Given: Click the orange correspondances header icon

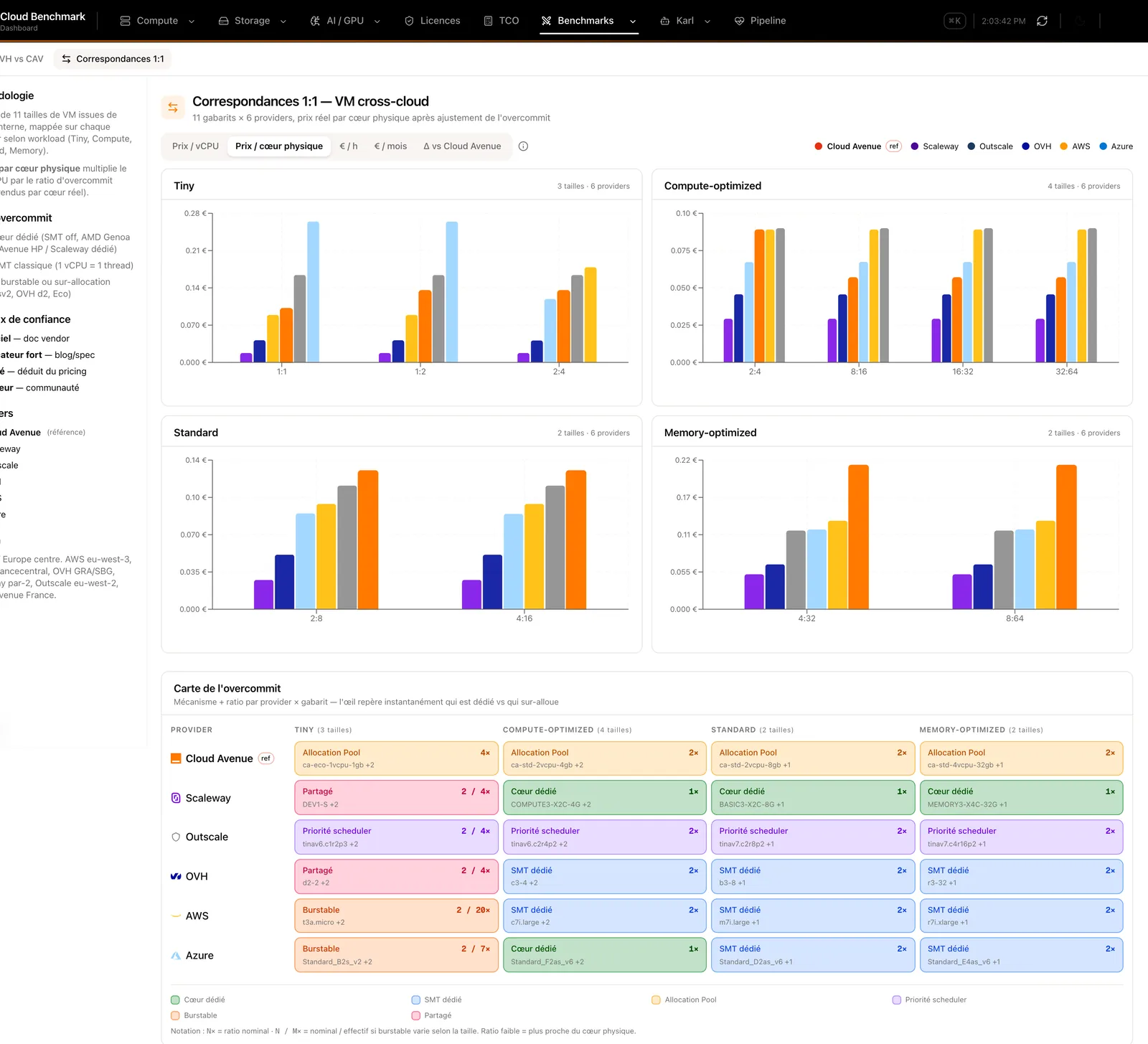Looking at the screenshot, I should (173, 108).
